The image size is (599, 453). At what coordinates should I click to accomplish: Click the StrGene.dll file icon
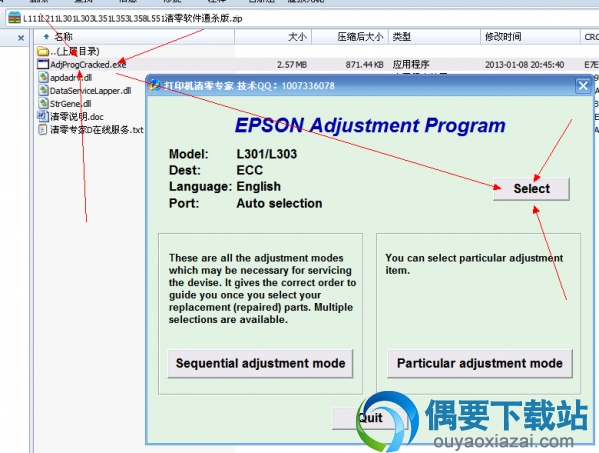(x=43, y=104)
